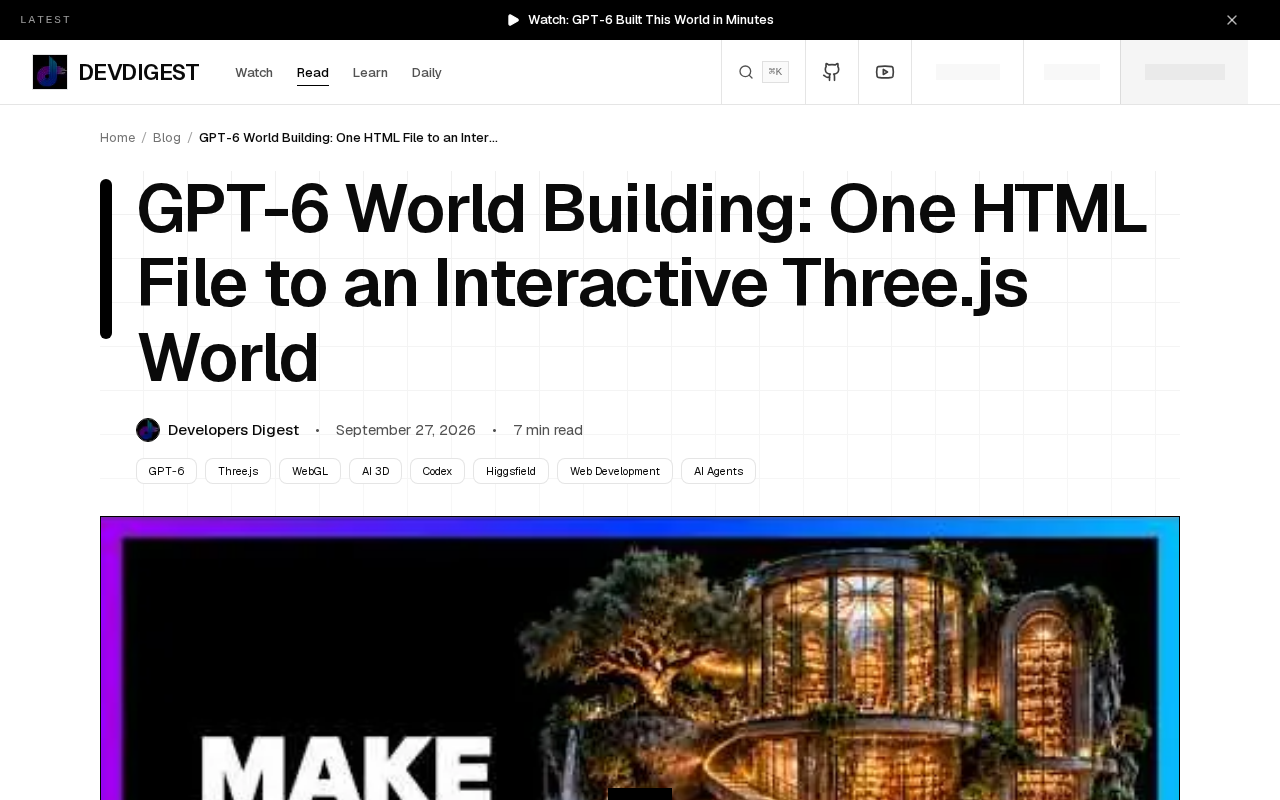Click the LATEST label in banner
The height and width of the screenshot is (800, 1280).
click(x=46, y=20)
